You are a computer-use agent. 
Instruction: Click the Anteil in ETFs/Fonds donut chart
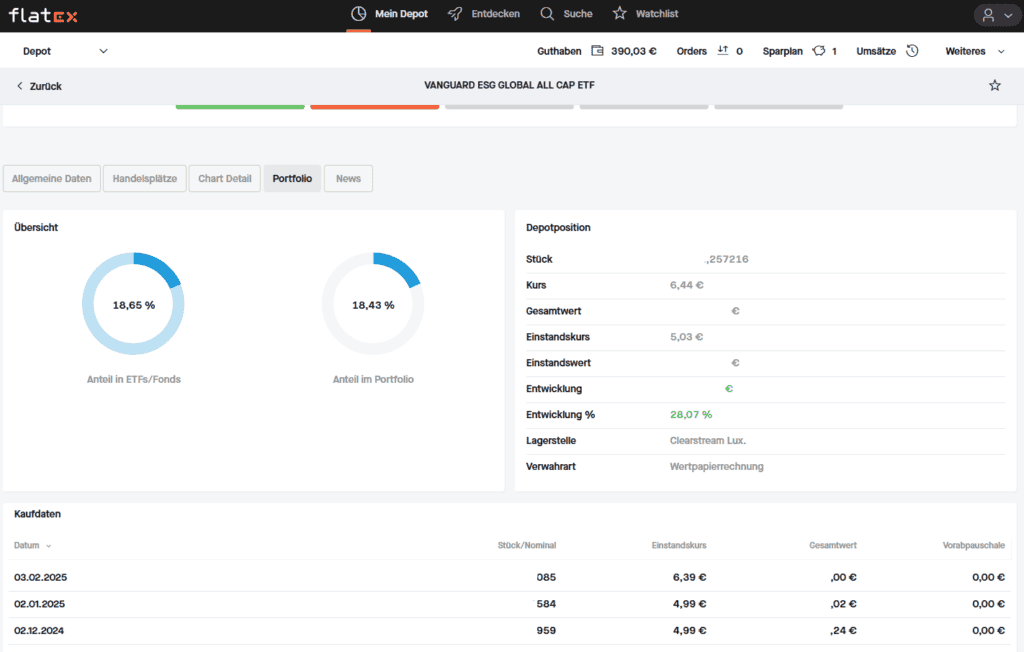pos(133,304)
